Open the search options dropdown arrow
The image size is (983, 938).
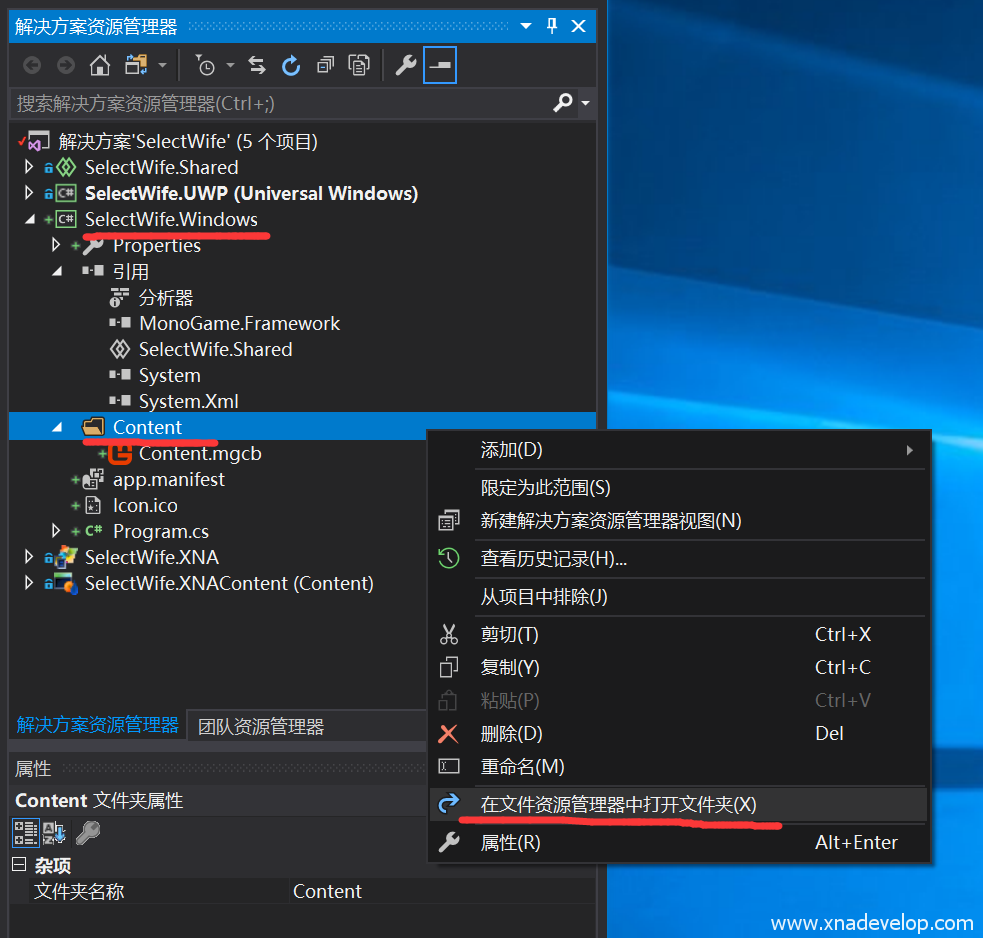tap(586, 103)
